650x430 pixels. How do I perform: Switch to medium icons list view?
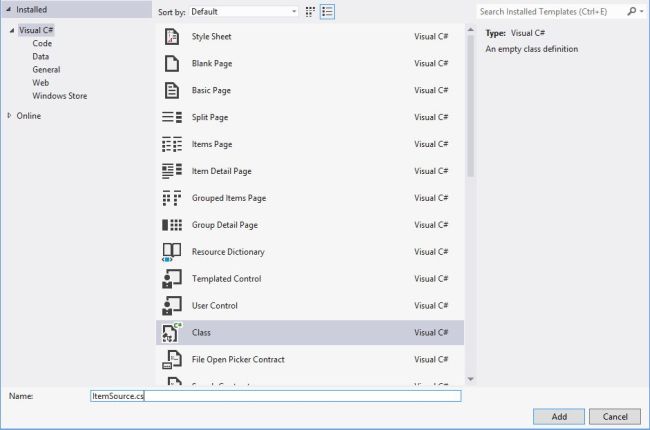[x=327, y=12]
